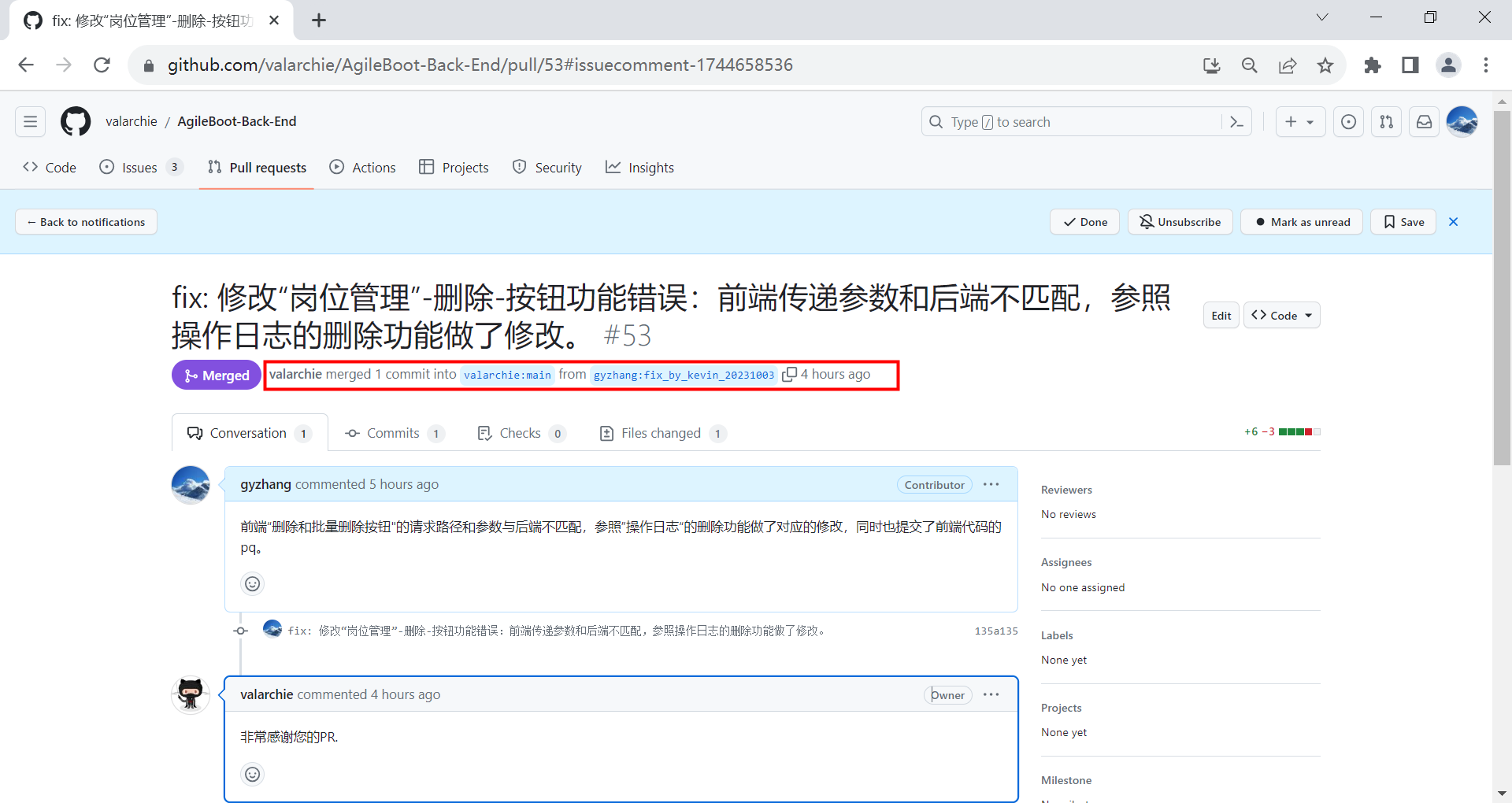Screen dimensions: 1512x803
Task: Open the Actions tab
Action: click(362, 168)
